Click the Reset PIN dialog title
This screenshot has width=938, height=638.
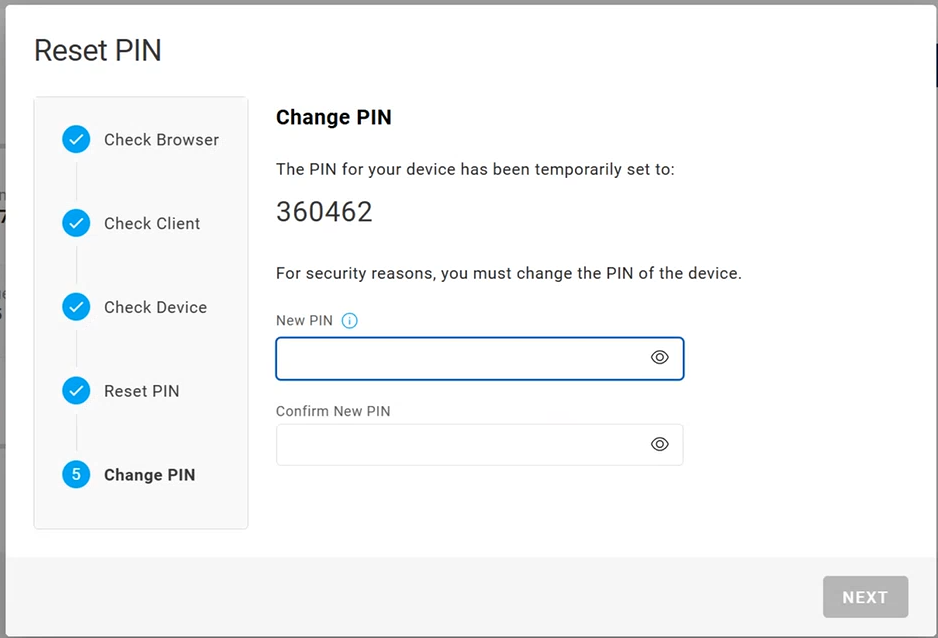pos(98,50)
